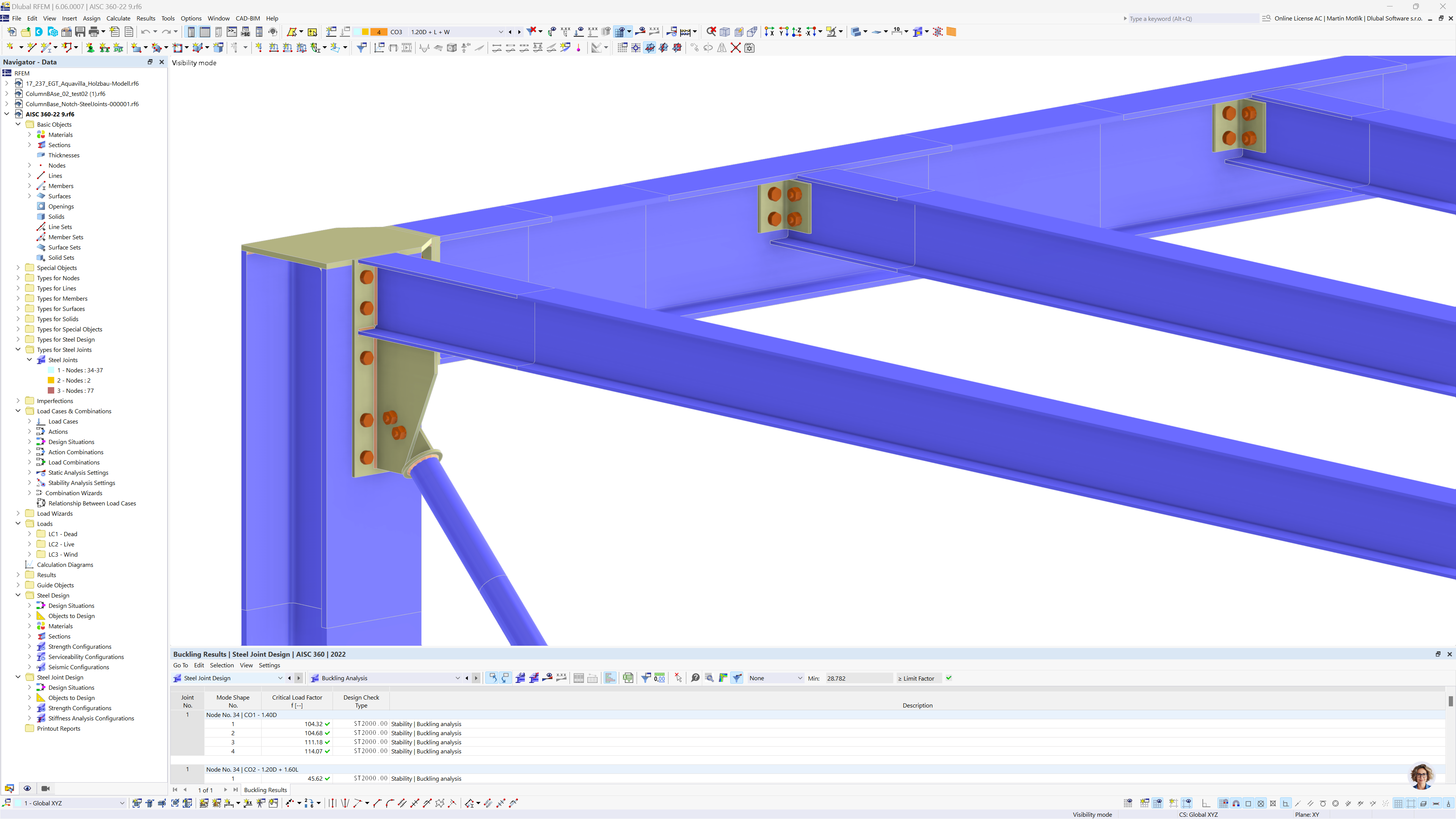Screen dimensions: 1456x819
Task: Click the Save icon in the toolbar
Action: tap(80, 31)
